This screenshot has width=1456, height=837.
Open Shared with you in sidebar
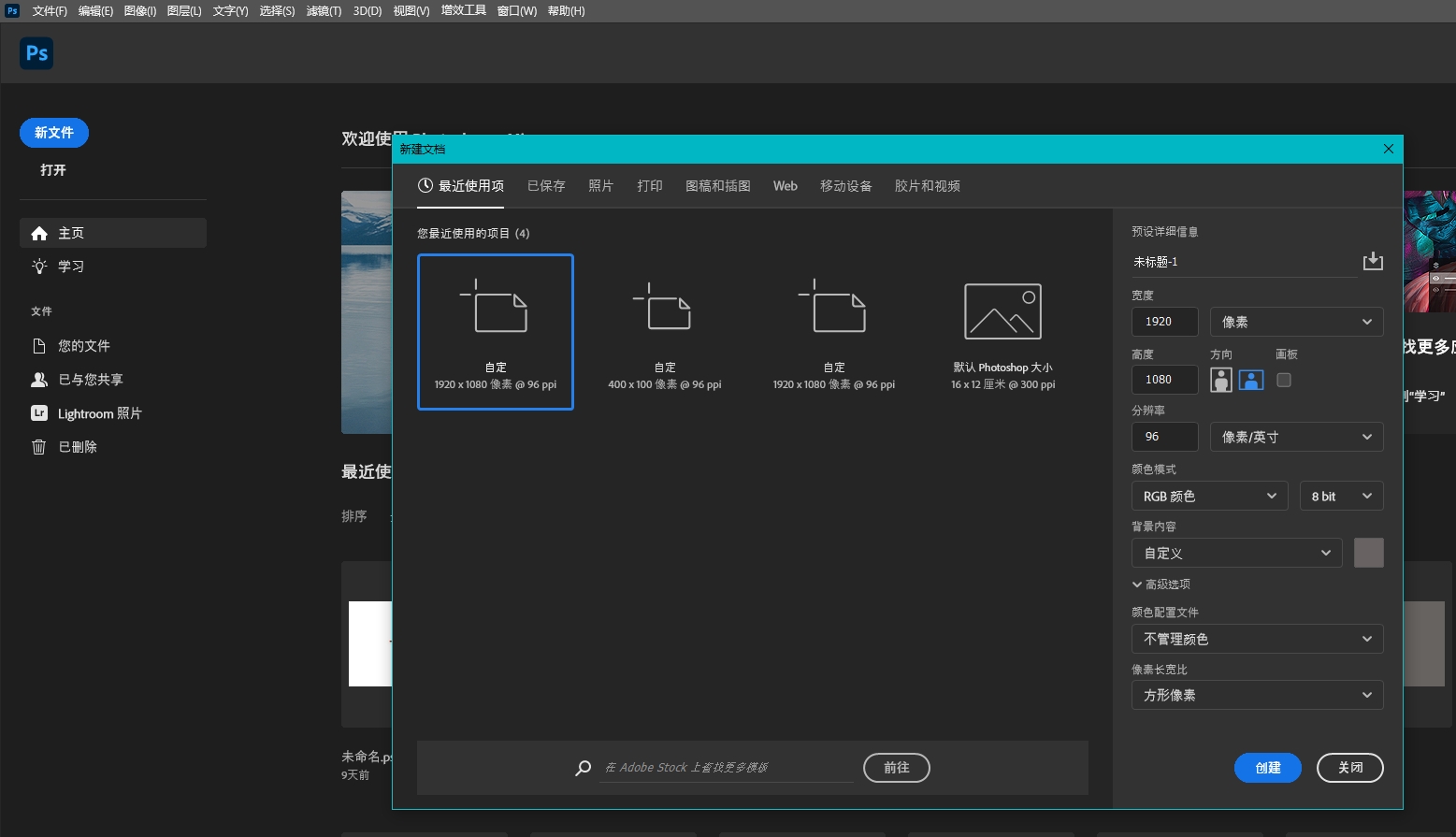coord(90,380)
